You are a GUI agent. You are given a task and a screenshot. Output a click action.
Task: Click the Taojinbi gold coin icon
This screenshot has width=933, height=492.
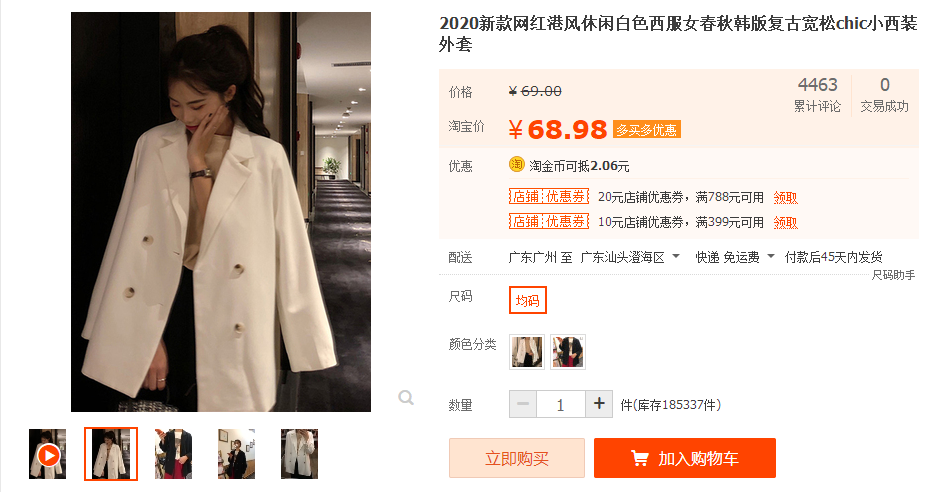(516, 164)
